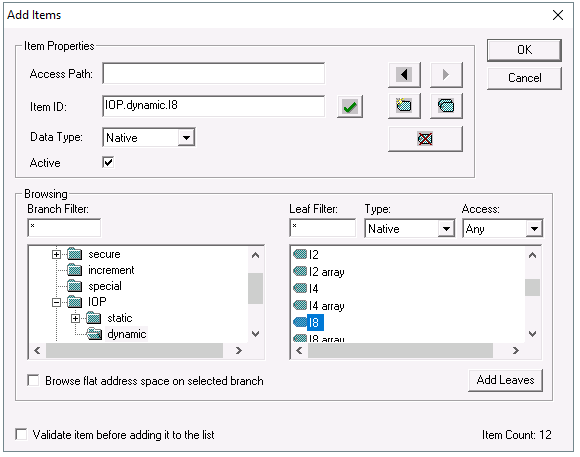Click branch tree vertical scrollbar up arrow
This screenshot has height=457, width=580.
(x=255, y=255)
